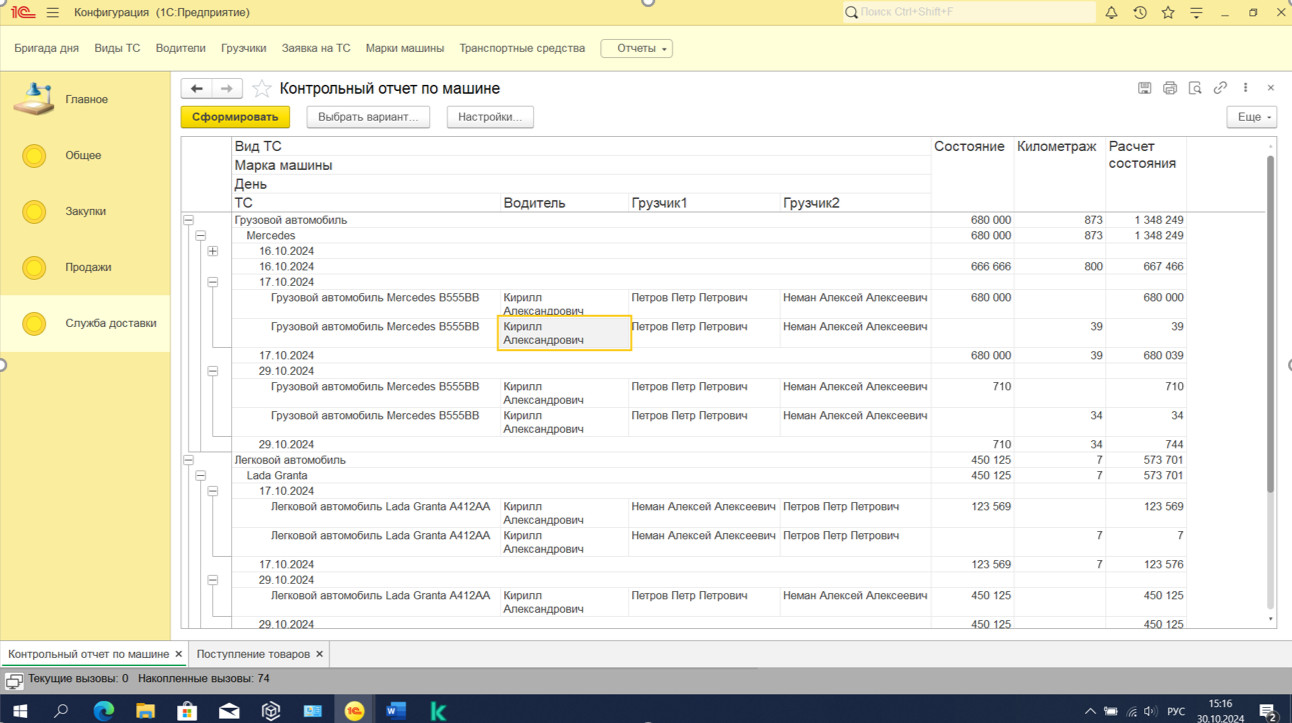The image size is (1292, 723).
Task: Open the history clock icon
Action: click(x=1140, y=13)
